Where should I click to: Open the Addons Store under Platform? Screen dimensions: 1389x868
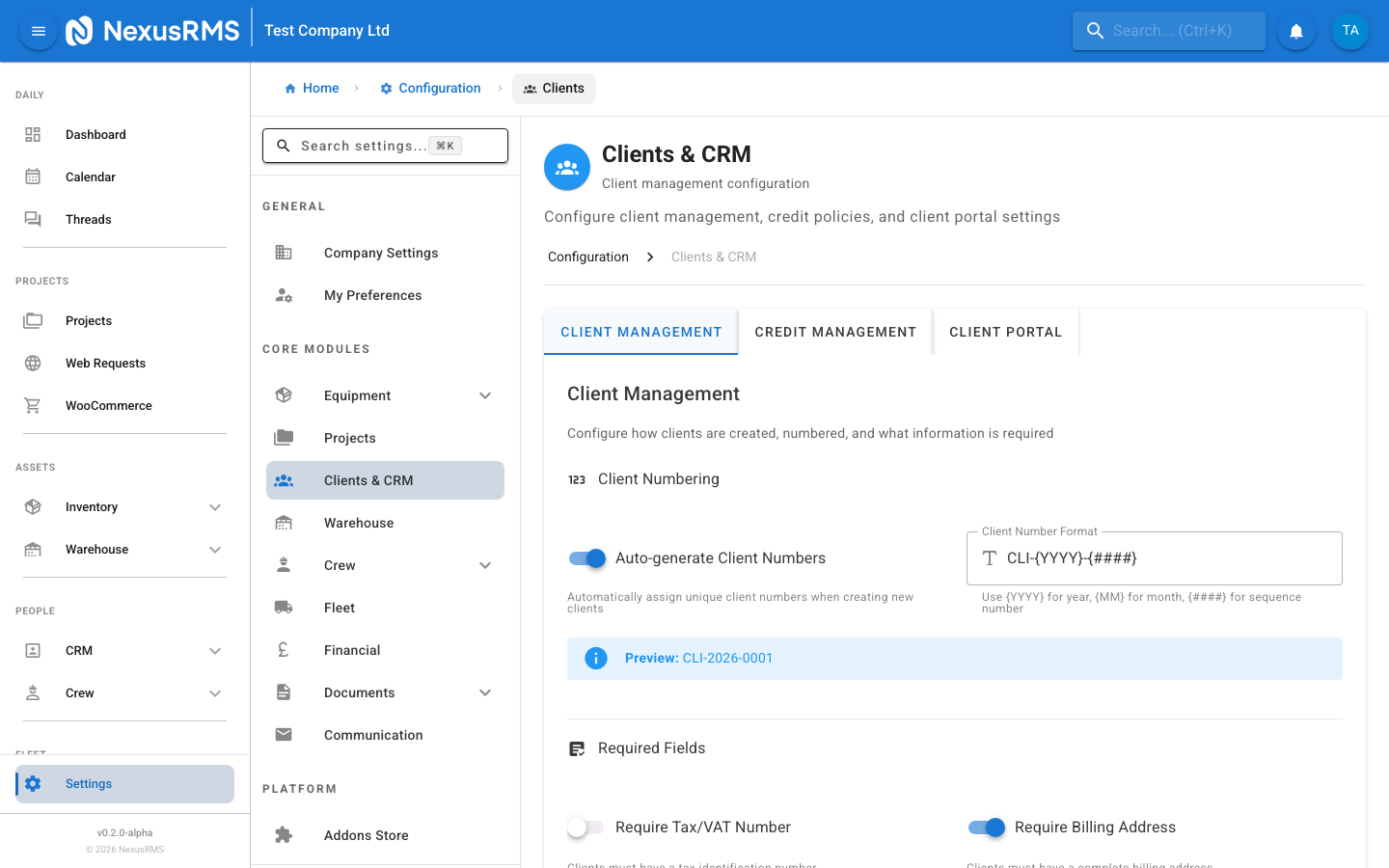(x=366, y=834)
